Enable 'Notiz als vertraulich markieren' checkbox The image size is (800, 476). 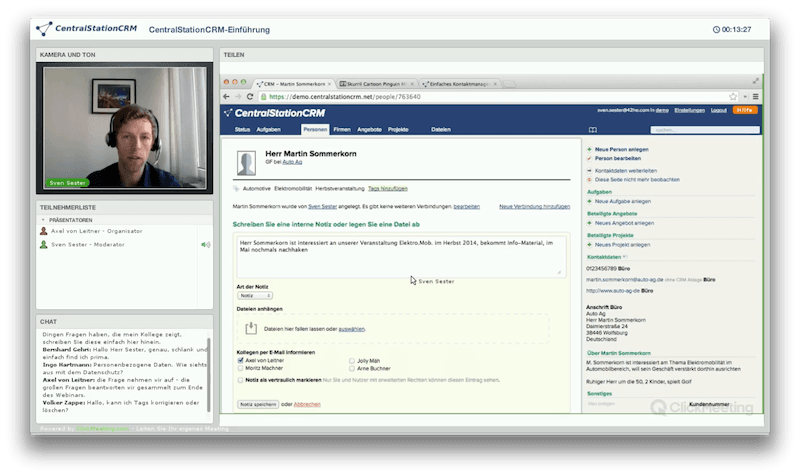click(241, 381)
